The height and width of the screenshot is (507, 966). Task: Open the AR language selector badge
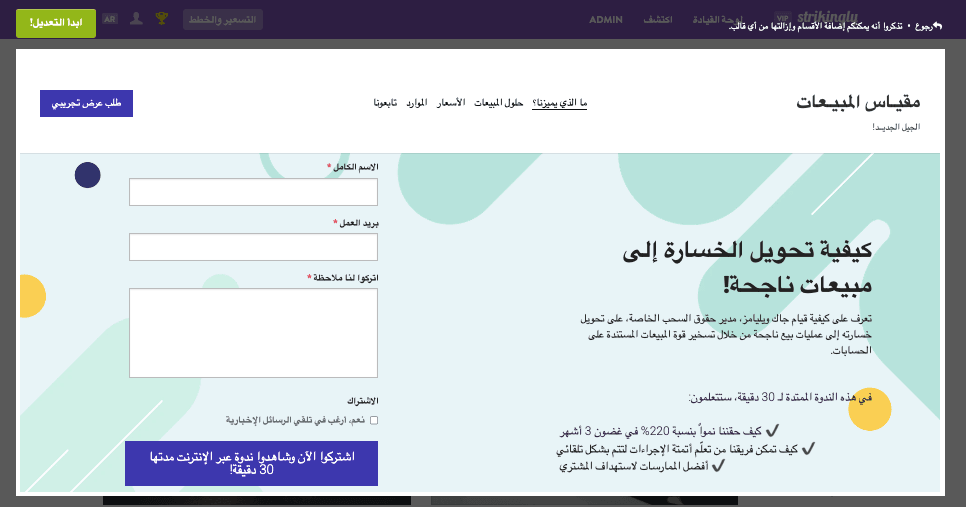point(110,19)
